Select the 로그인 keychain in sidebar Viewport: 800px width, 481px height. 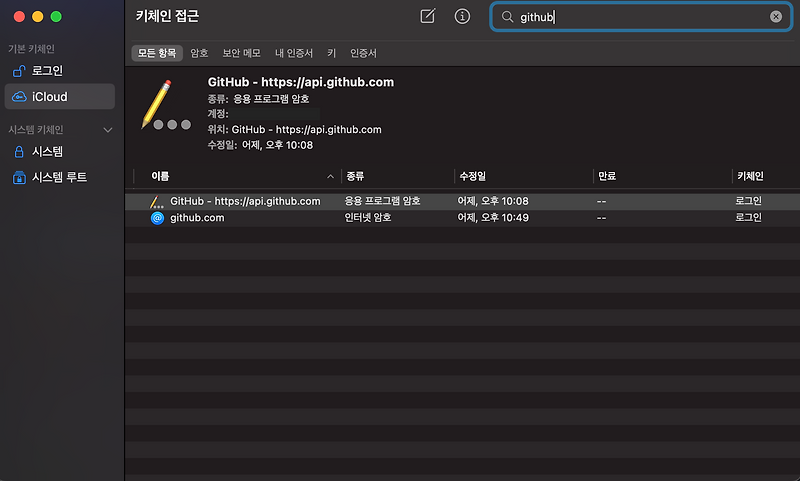[x=60, y=70]
